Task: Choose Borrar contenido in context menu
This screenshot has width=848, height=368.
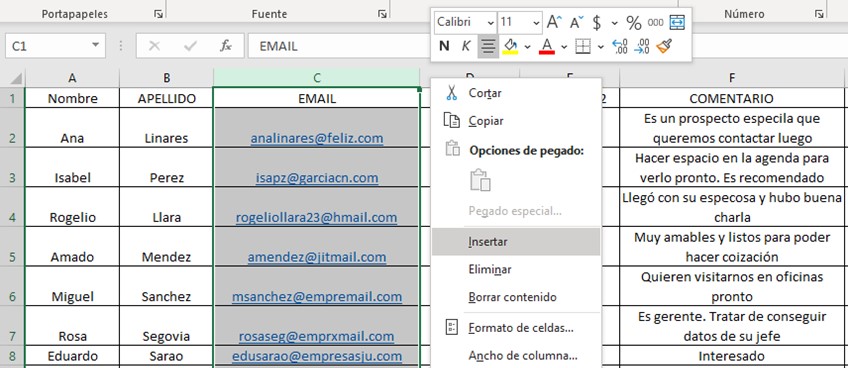Action: (x=516, y=297)
